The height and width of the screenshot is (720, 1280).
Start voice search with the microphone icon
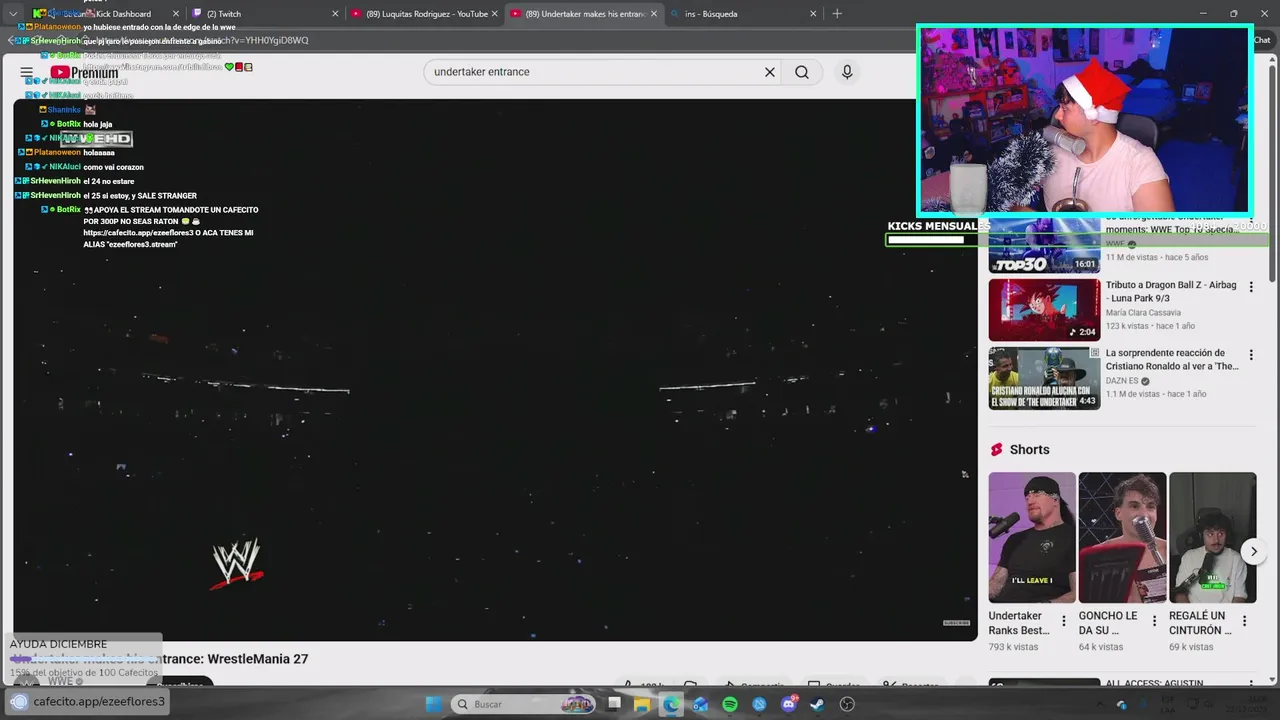coord(847,72)
